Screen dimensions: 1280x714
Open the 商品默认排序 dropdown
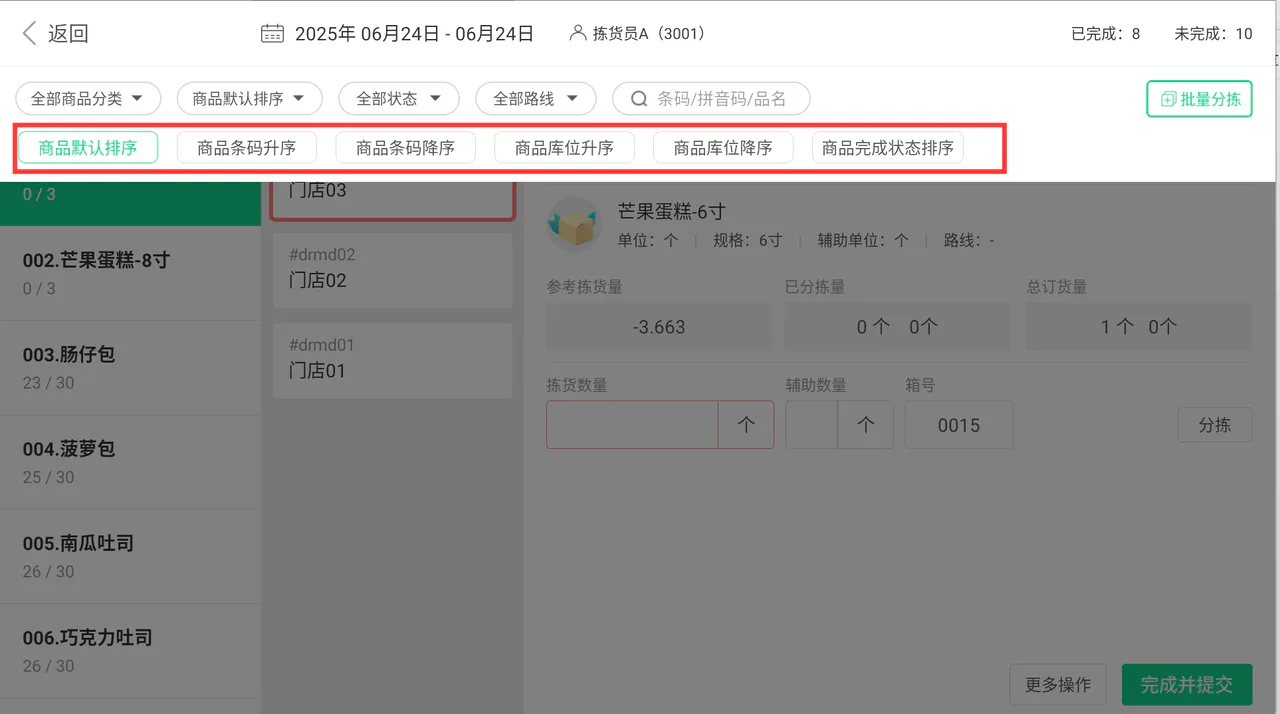[x=249, y=99]
